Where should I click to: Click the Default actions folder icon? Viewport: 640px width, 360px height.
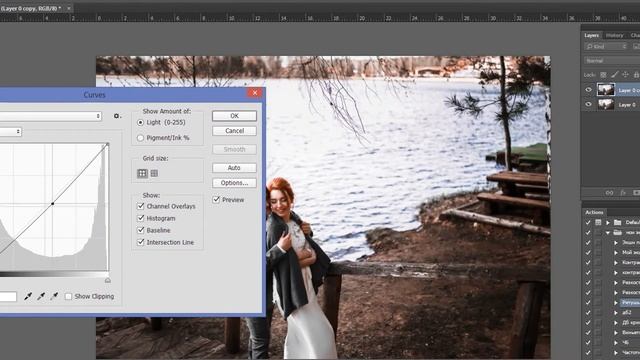[618, 222]
